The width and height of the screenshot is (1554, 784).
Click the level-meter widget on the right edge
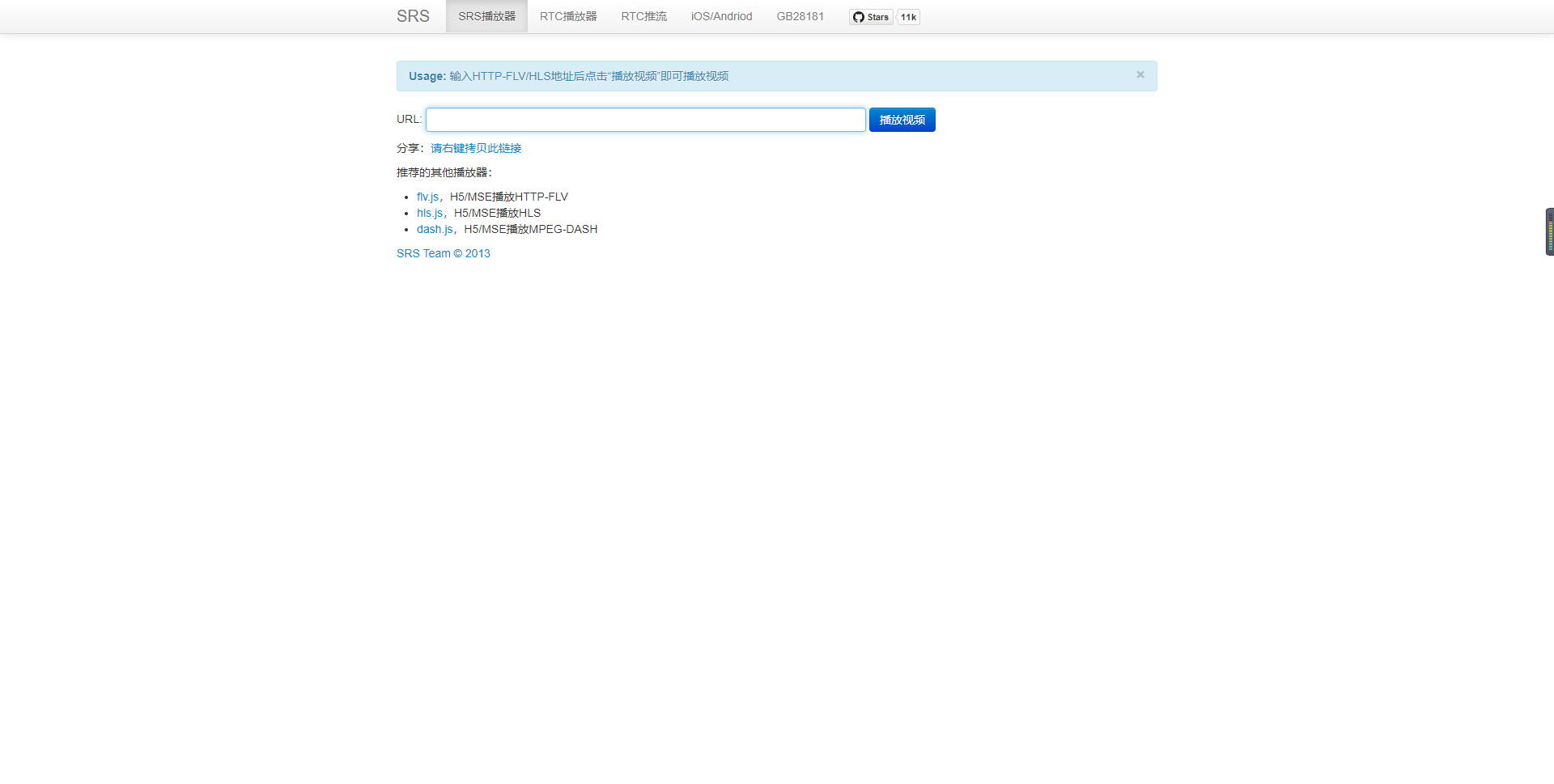(1549, 232)
